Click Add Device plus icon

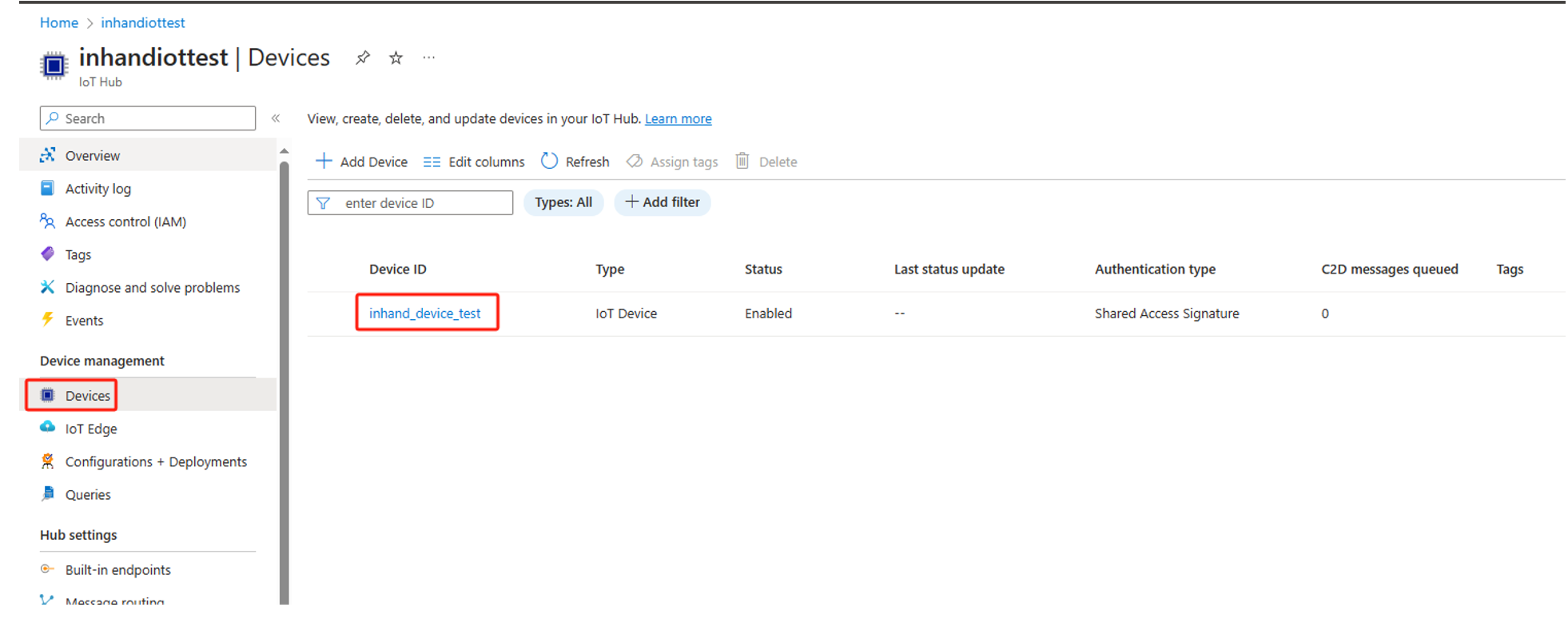(x=324, y=162)
